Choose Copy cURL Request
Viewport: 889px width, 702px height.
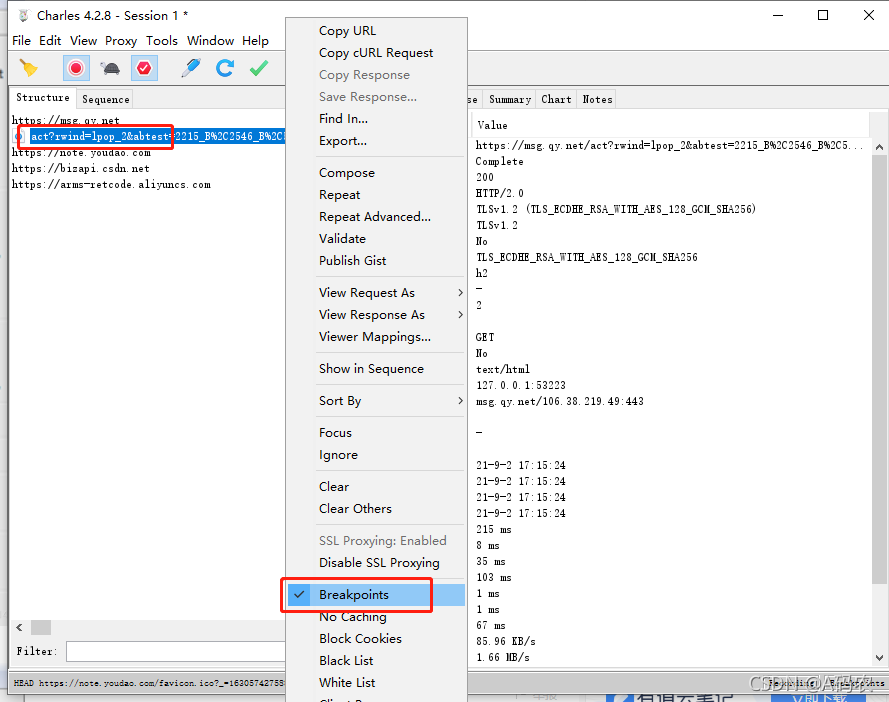click(376, 53)
